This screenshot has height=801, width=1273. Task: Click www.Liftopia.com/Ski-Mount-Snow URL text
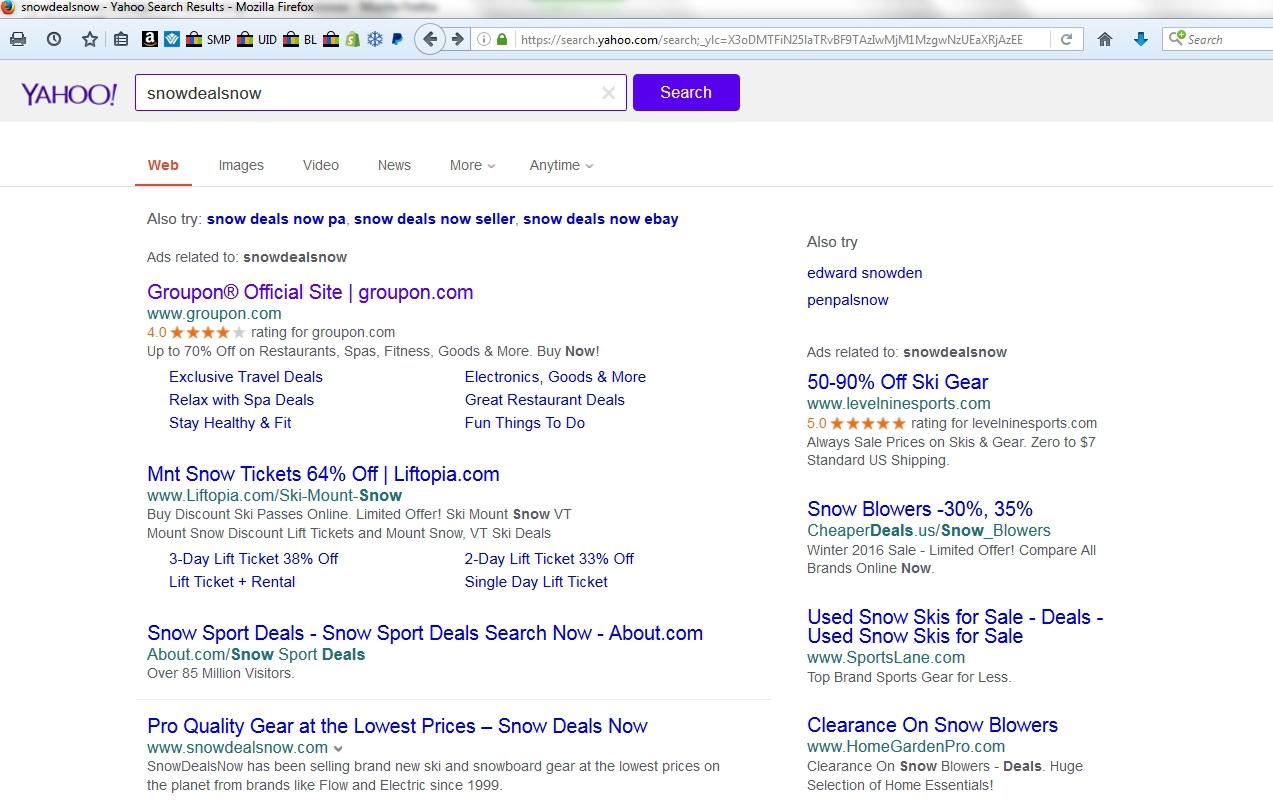click(274, 496)
